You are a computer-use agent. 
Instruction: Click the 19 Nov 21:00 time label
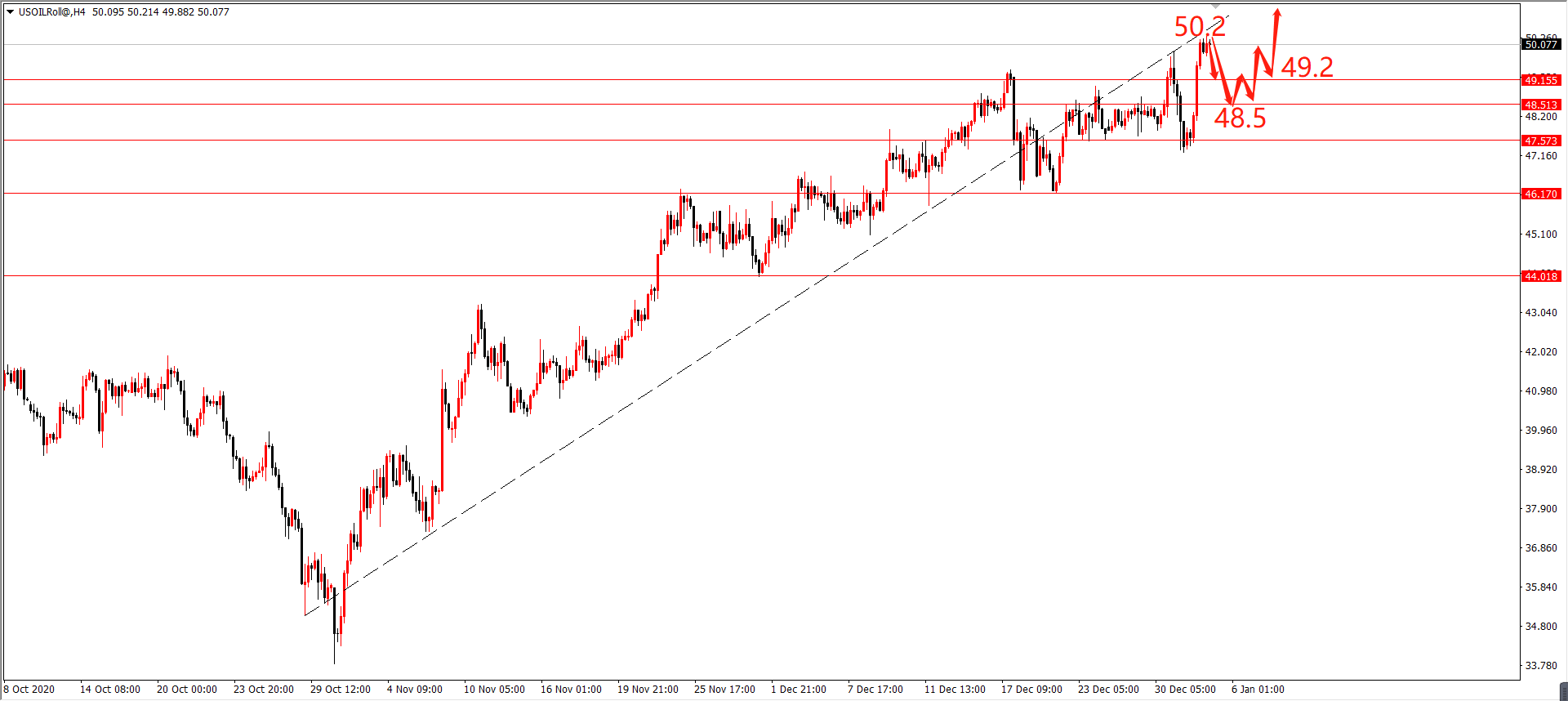(x=648, y=690)
